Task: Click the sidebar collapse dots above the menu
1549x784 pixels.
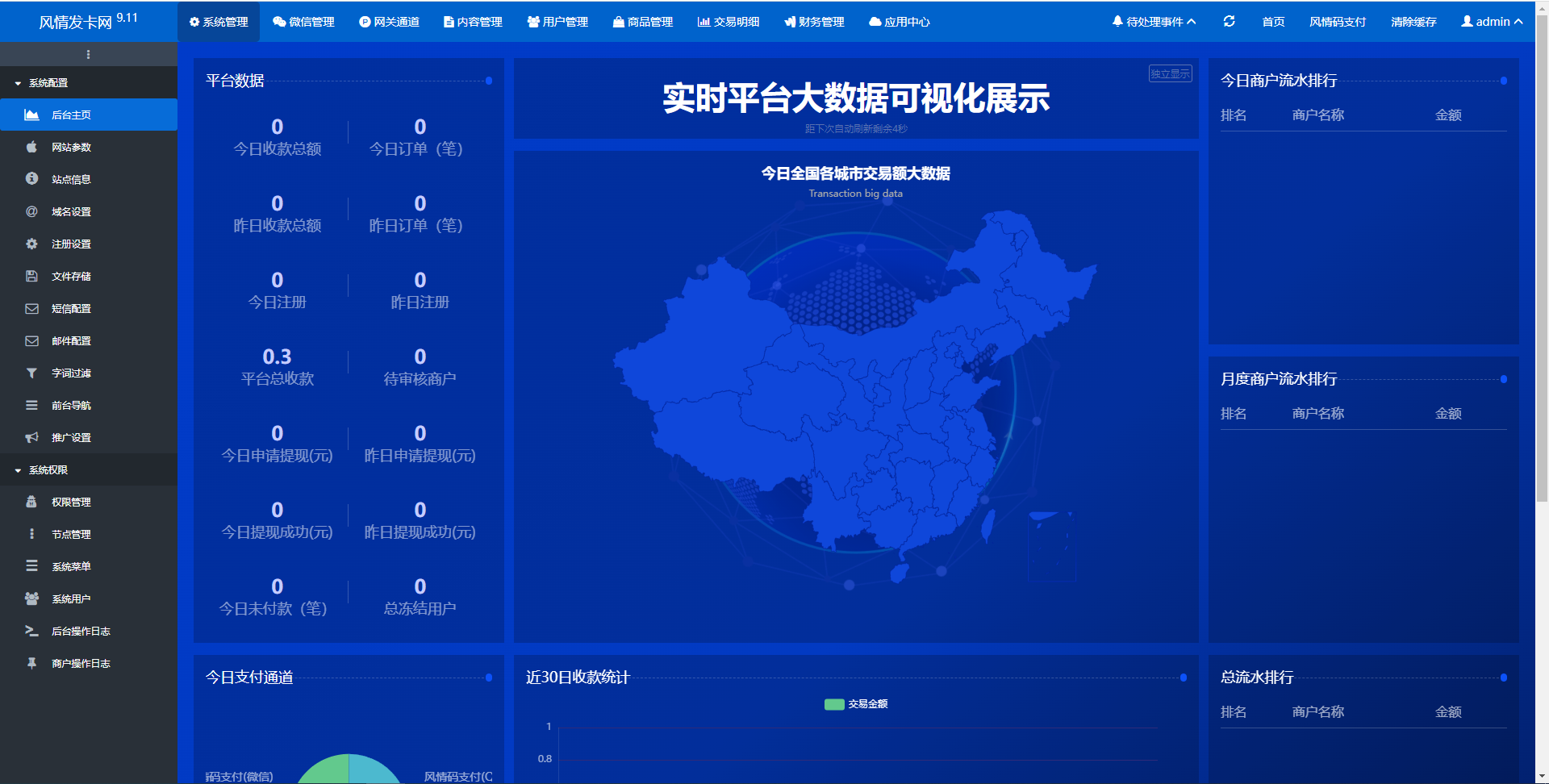Action: 89,54
